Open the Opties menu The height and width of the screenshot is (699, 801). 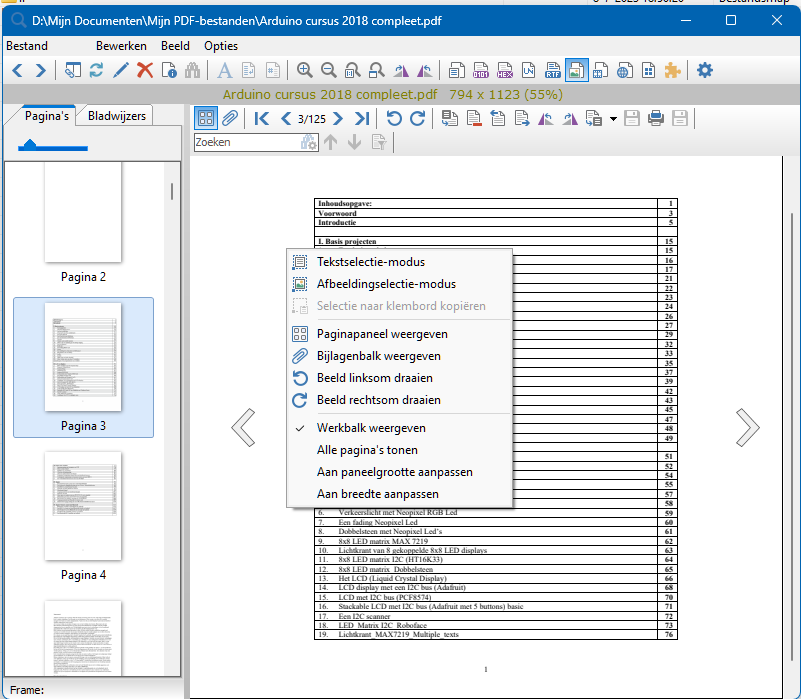(x=221, y=46)
